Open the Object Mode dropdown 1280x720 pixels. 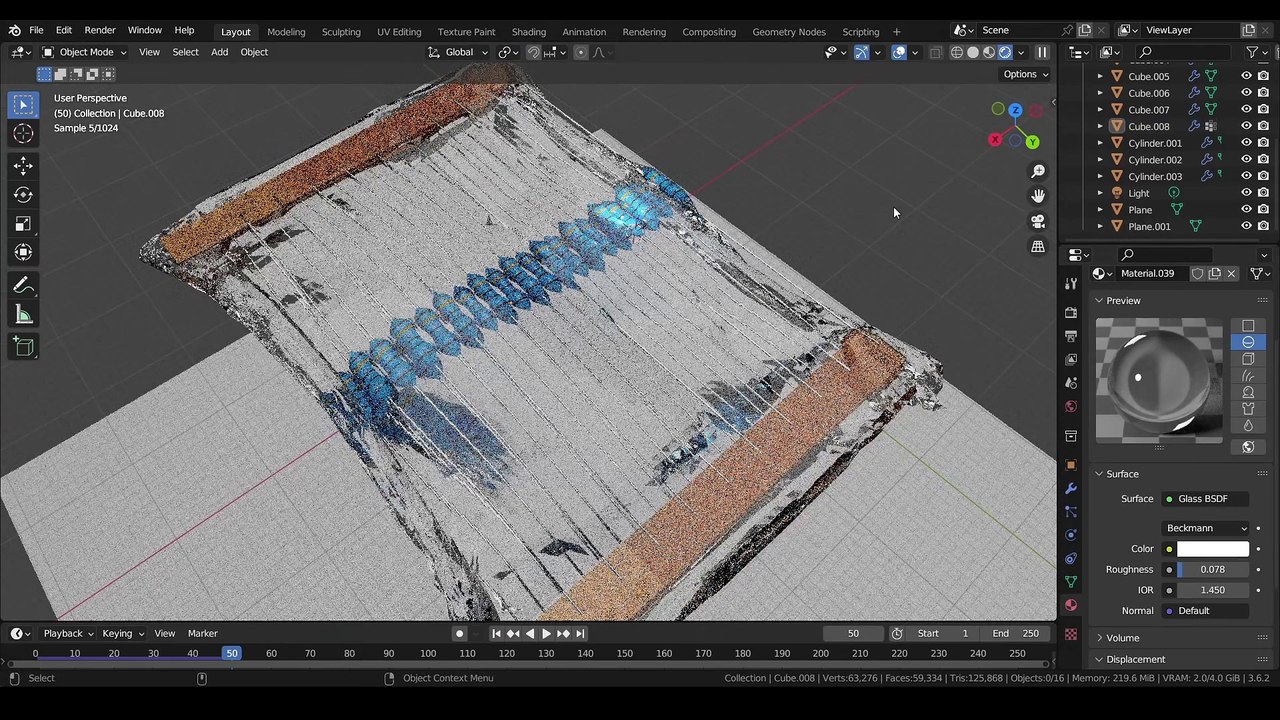pyautogui.click(x=86, y=52)
